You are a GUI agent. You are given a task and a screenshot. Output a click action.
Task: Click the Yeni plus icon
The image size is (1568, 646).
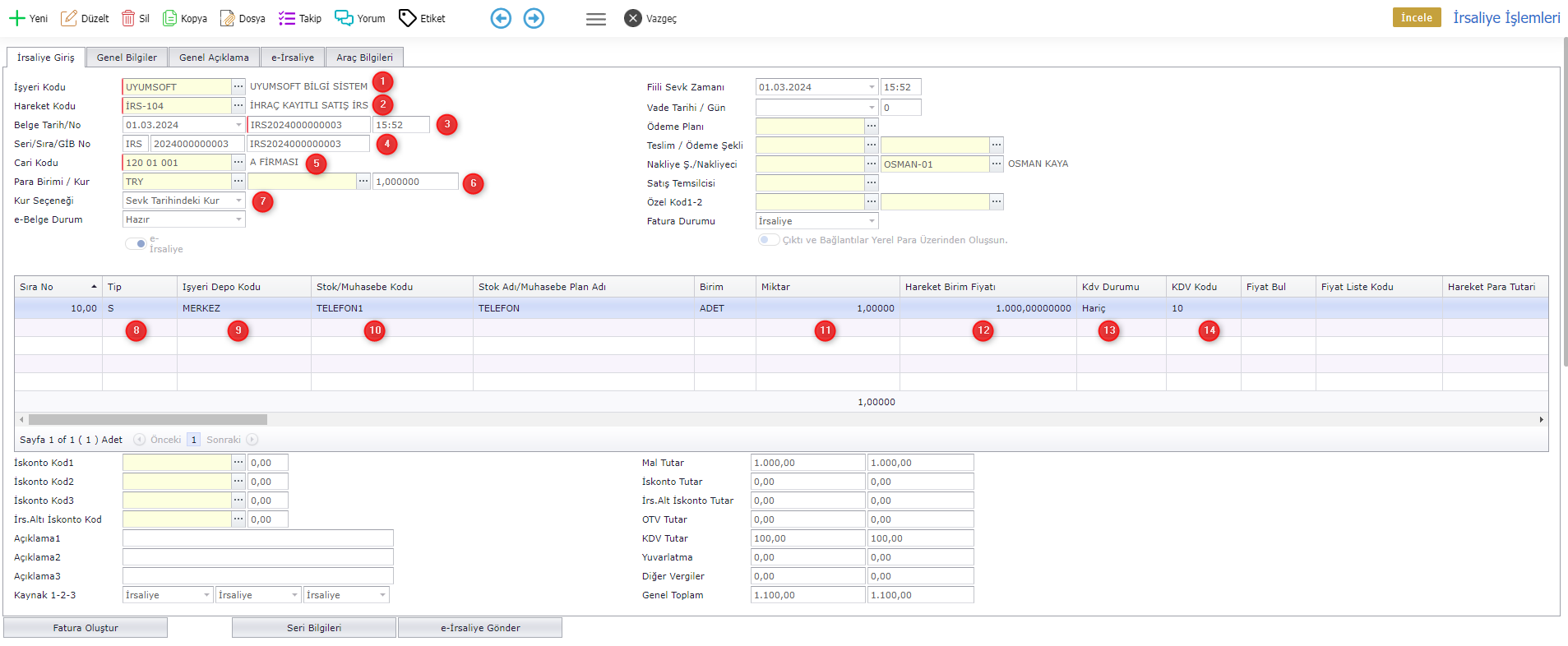(16, 18)
